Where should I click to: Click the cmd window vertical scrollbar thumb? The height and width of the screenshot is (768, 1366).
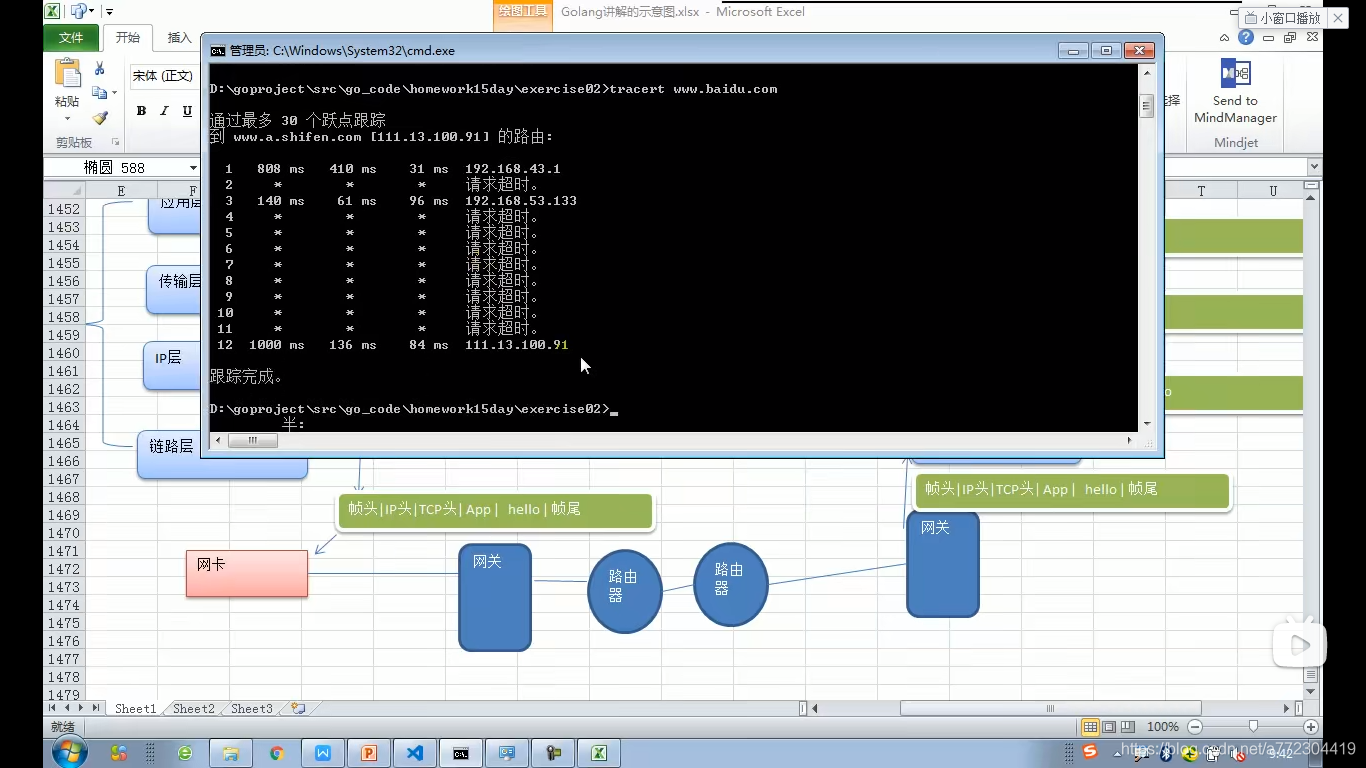pyautogui.click(x=1146, y=105)
